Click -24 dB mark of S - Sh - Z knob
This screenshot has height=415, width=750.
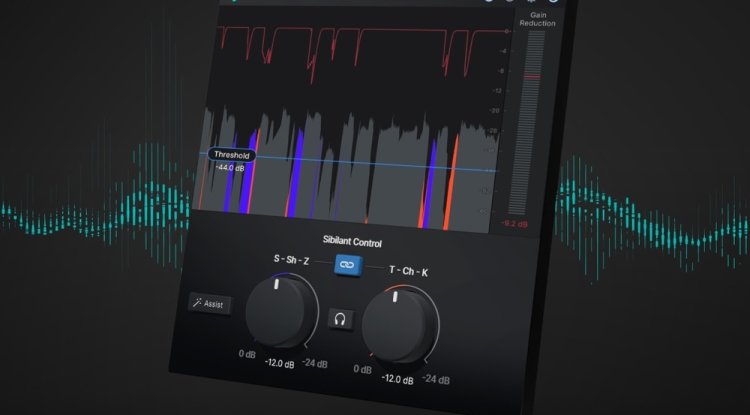click(x=315, y=363)
